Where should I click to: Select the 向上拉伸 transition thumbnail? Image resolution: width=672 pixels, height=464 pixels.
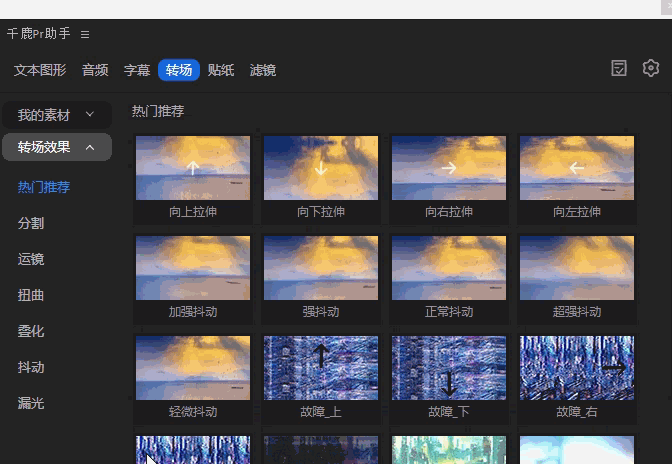click(x=193, y=168)
